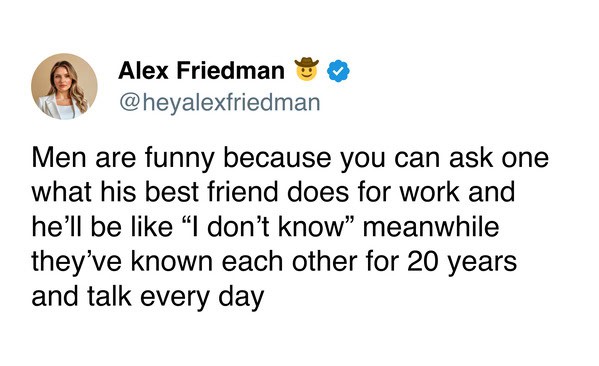Click the blue verified checkmark badge
Image resolution: width=599 pixels, height=366 pixels.
pos(338,71)
